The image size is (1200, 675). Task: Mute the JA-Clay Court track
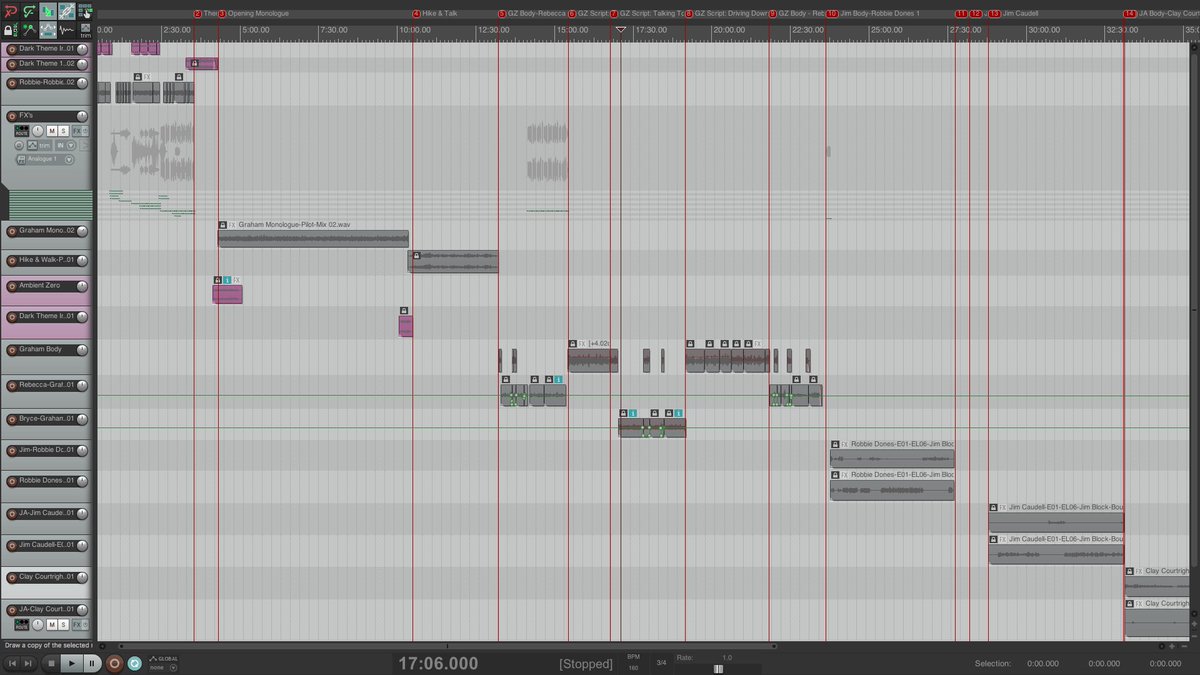pyautogui.click(x=52, y=625)
